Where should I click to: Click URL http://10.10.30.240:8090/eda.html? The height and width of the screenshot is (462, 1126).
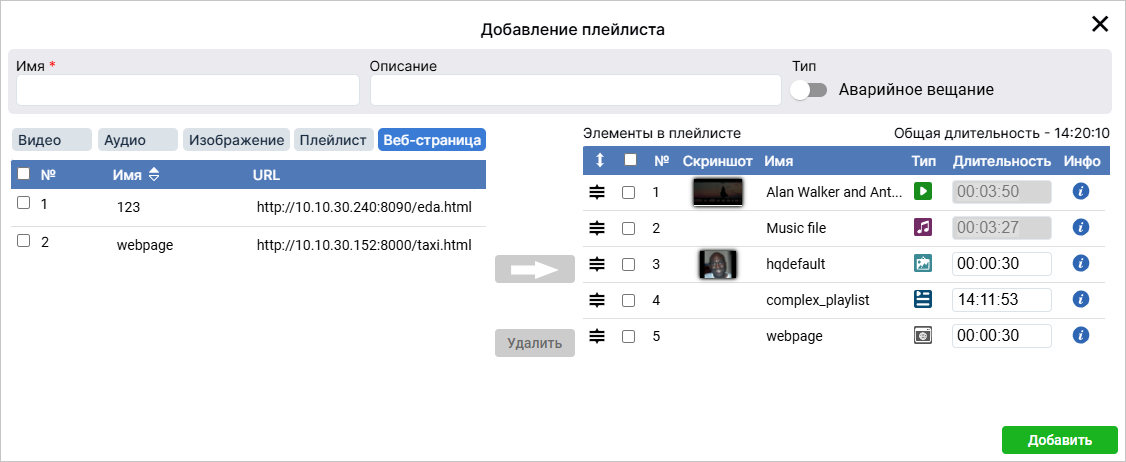pos(364,208)
